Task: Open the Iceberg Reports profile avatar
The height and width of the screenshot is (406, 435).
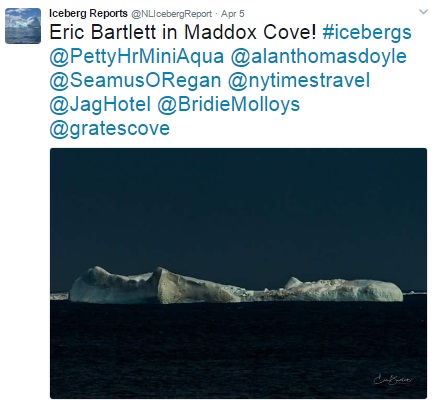Action: coord(23,26)
